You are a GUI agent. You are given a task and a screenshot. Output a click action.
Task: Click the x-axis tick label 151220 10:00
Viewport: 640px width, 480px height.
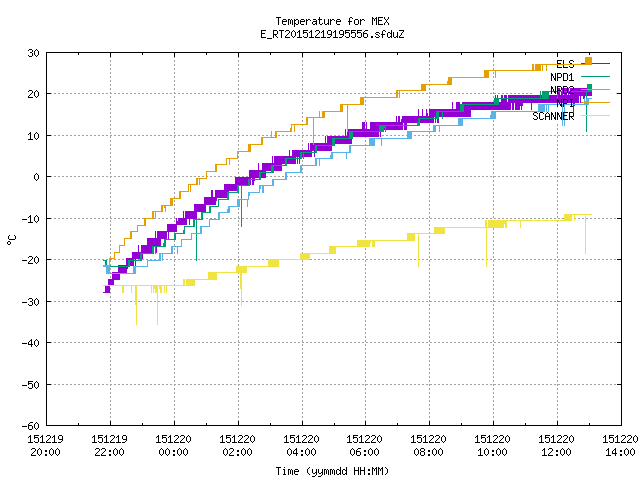tap(492, 446)
